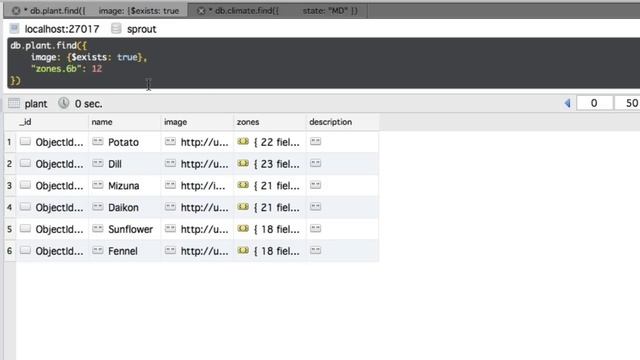
Task: Select row number 1
Action: pos(9,142)
